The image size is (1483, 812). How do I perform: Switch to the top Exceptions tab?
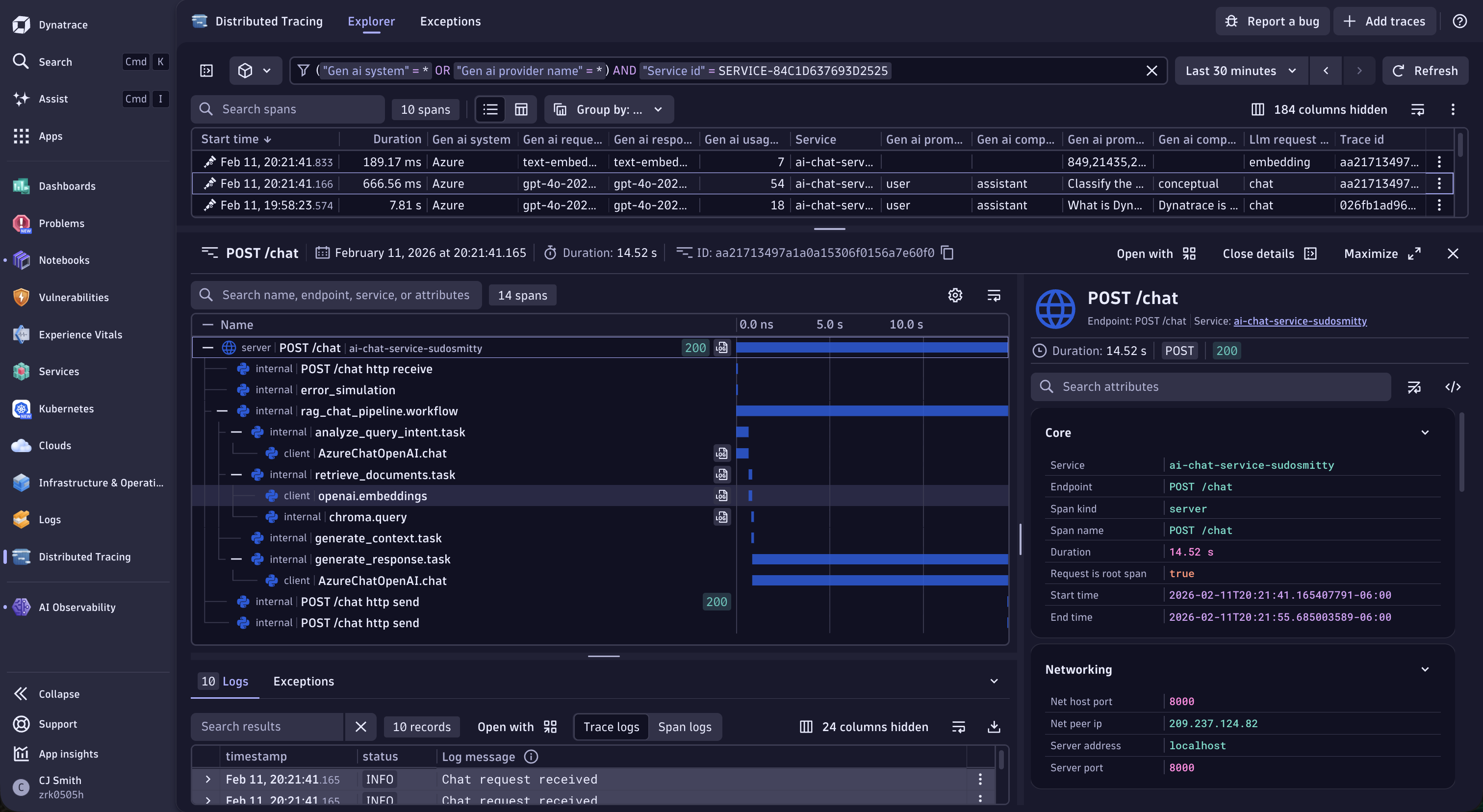click(450, 21)
